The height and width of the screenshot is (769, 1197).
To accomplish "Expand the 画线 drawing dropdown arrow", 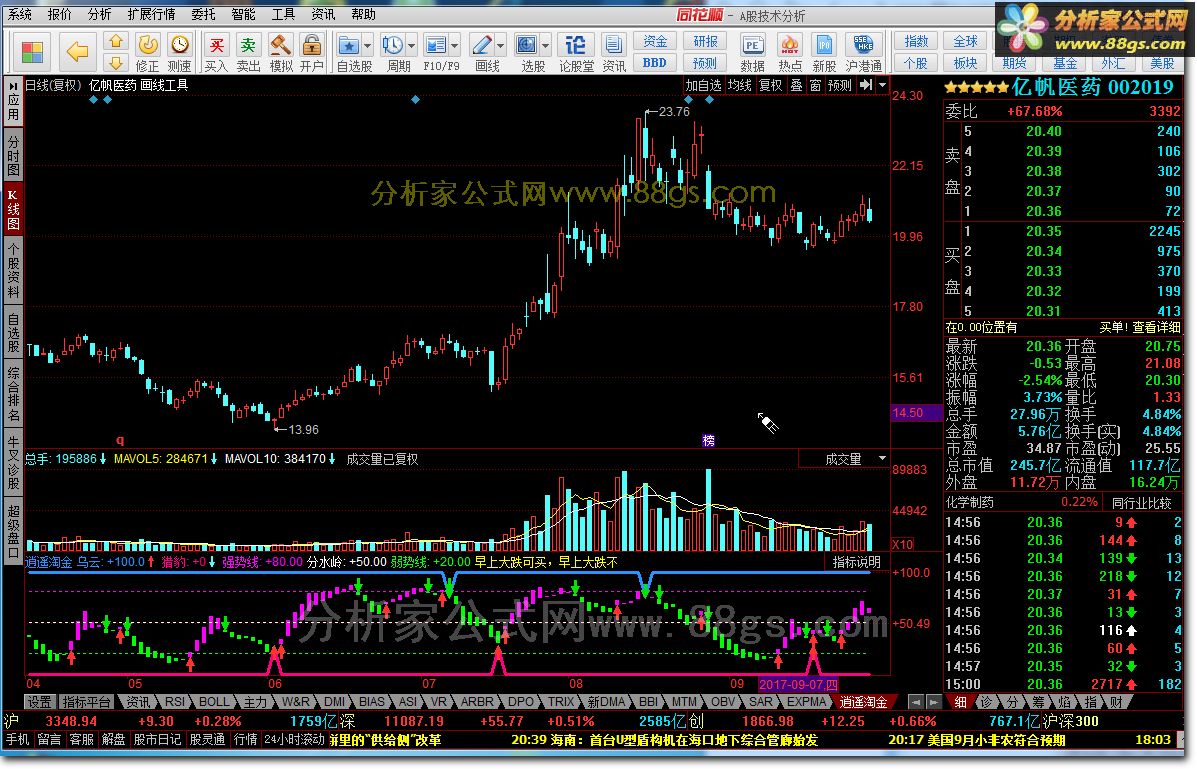I will coord(500,46).
